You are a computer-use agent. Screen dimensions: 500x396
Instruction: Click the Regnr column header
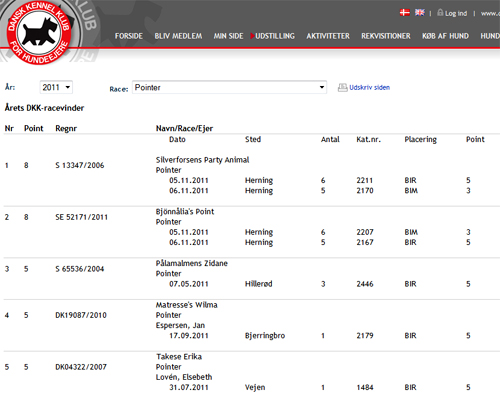pyautogui.click(x=66, y=129)
